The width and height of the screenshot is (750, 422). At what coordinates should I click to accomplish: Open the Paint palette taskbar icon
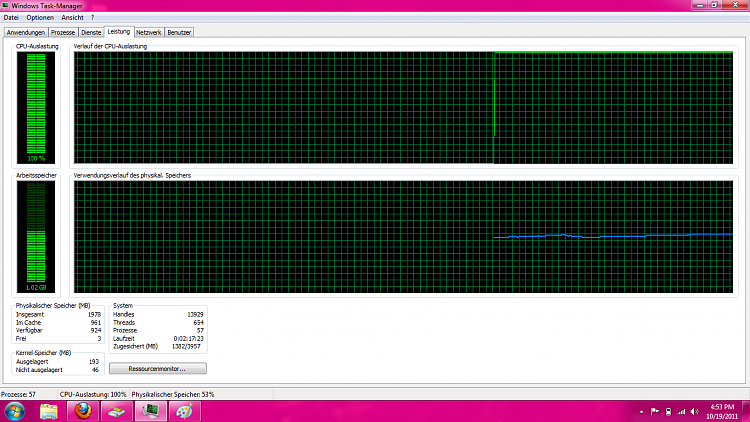(x=185, y=411)
